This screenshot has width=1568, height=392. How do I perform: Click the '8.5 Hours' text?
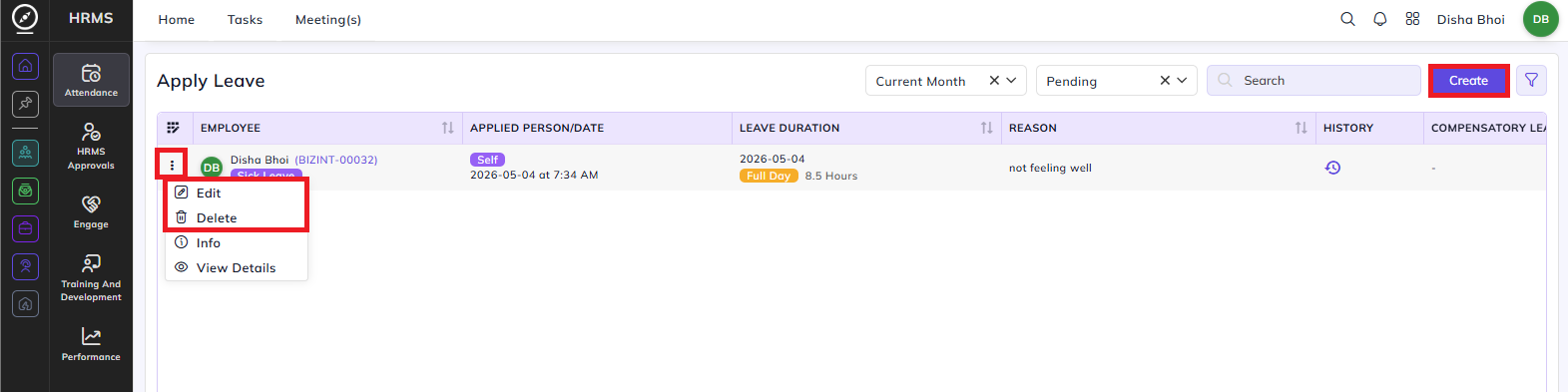pos(831,176)
